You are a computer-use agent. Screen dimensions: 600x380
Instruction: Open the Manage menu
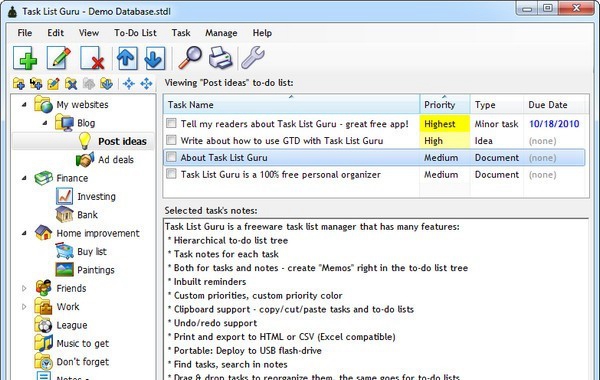[221, 33]
